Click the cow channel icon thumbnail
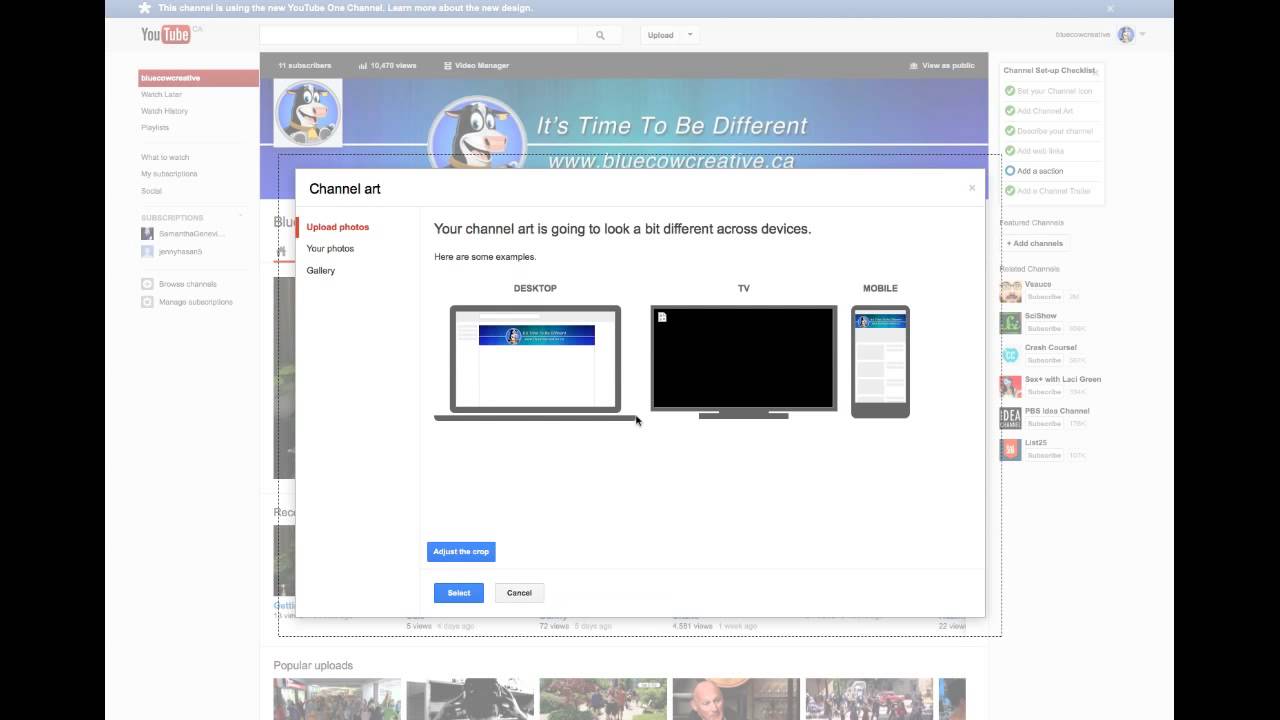The width and height of the screenshot is (1280, 720). (x=308, y=113)
